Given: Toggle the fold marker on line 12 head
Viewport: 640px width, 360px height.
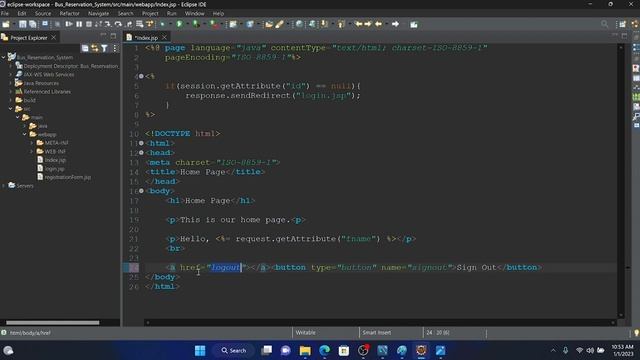Looking at the screenshot, I should pyautogui.click(x=141, y=153).
